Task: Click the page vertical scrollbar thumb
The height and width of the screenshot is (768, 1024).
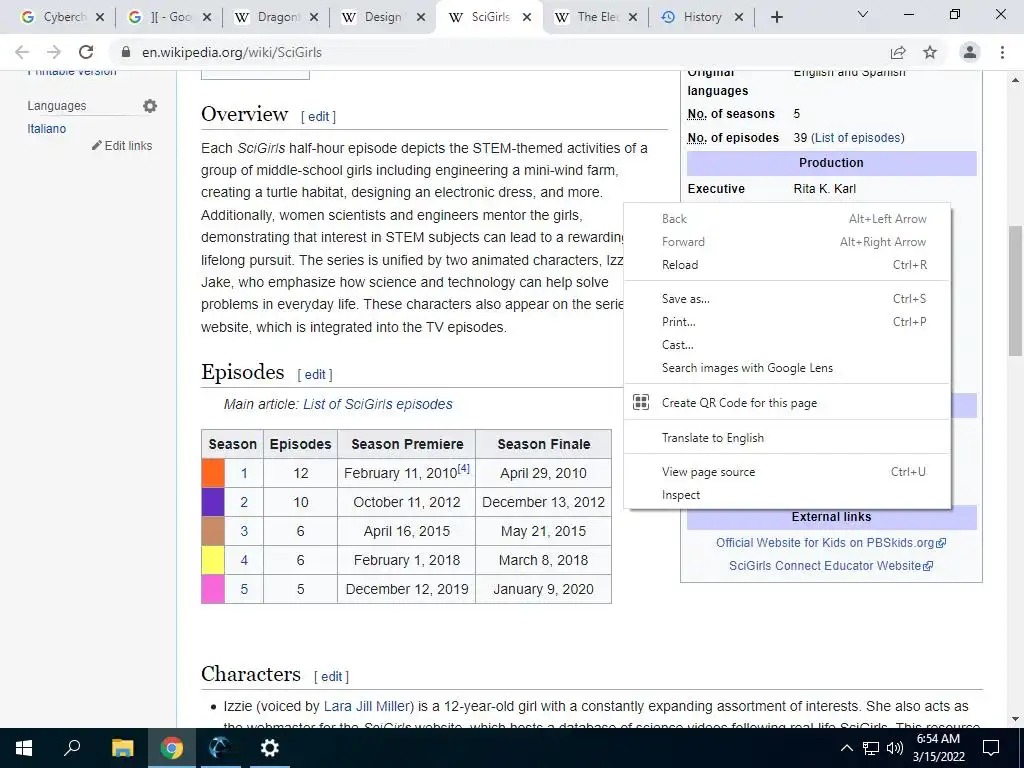Action: 1014,291
